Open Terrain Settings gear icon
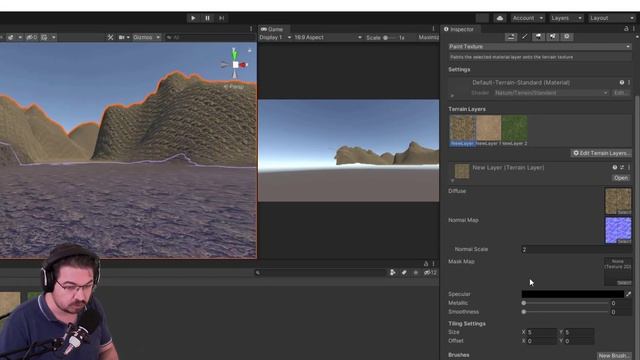 (x=567, y=37)
